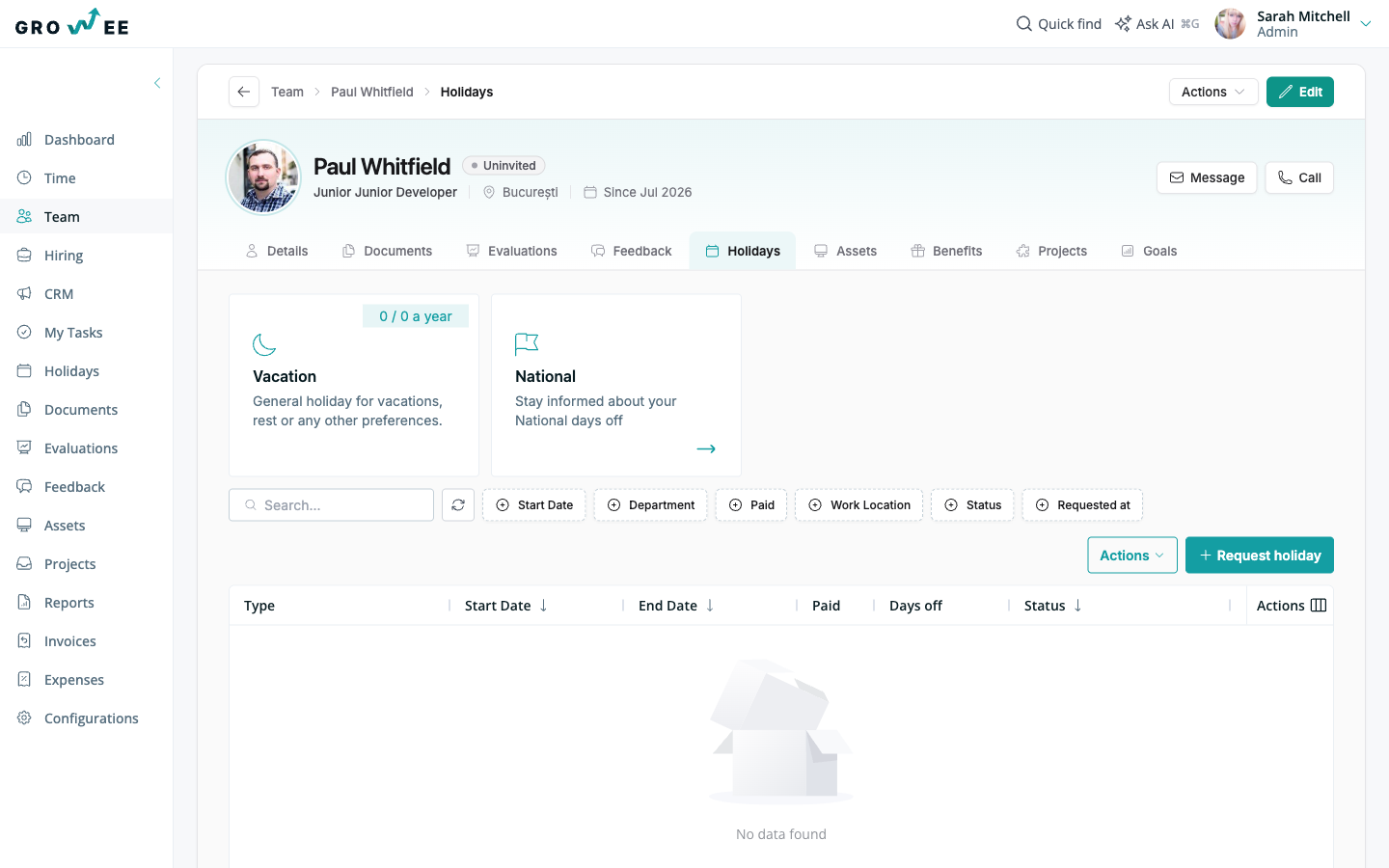This screenshot has height=868, width=1389.
Task: Open Quick find search
Action: (1059, 24)
